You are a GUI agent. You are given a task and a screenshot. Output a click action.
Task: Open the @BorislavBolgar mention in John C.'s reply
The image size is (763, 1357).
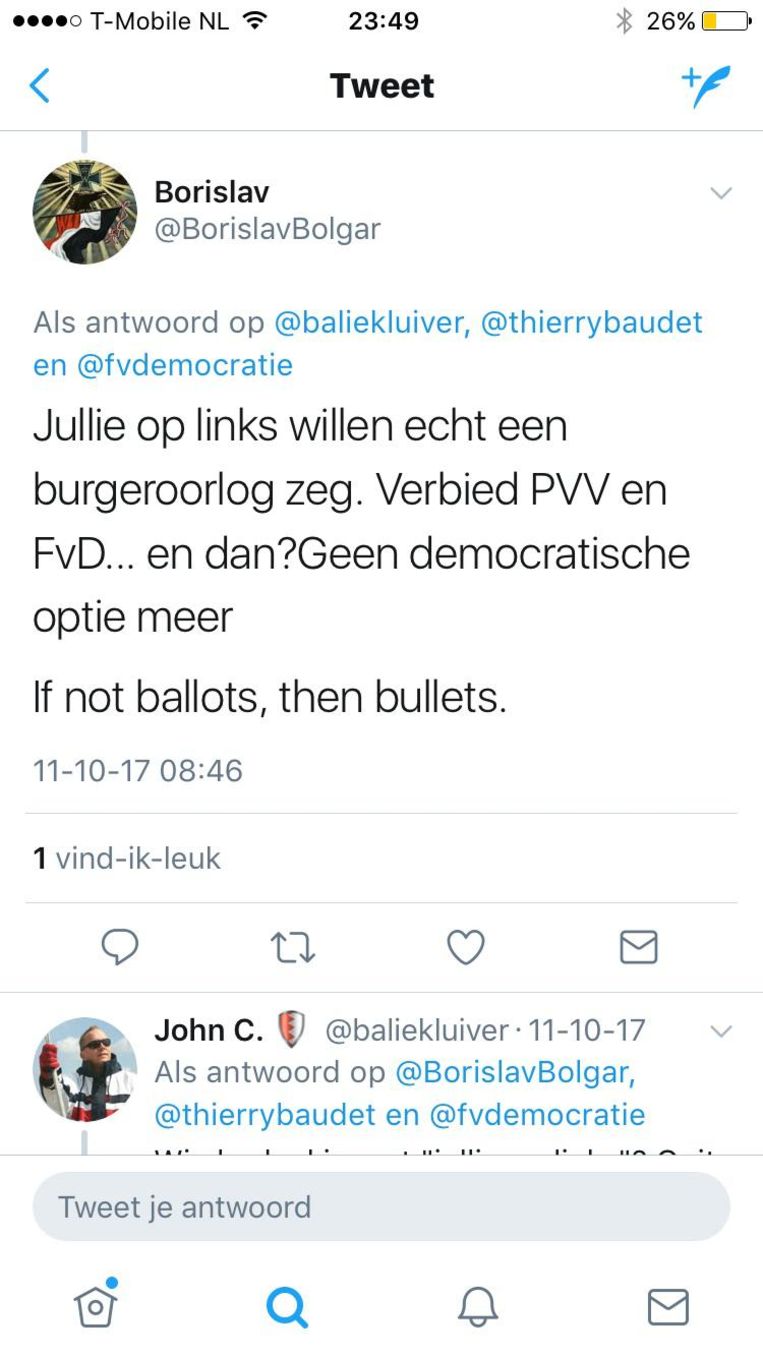pos(516,1072)
